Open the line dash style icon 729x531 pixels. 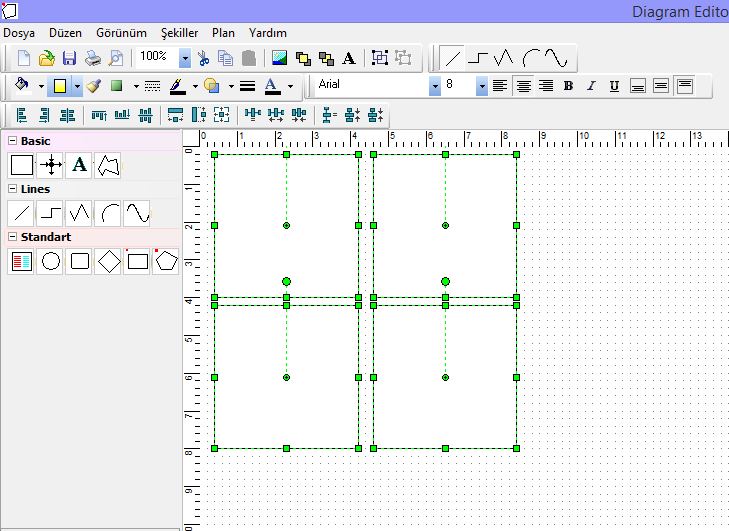coord(152,86)
